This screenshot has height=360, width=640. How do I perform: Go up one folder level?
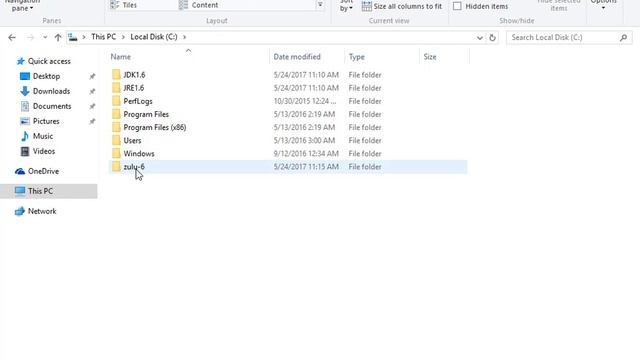(x=58, y=38)
